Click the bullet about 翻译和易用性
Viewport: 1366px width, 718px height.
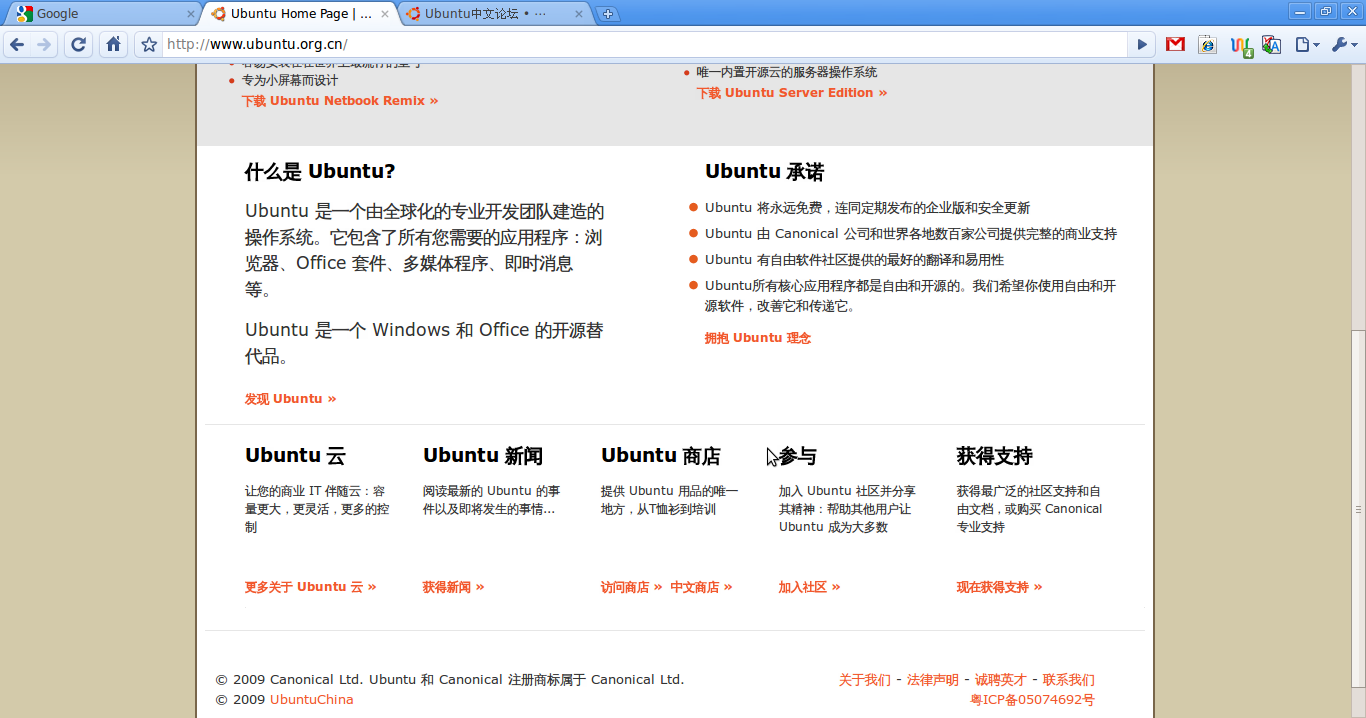tap(854, 260)
